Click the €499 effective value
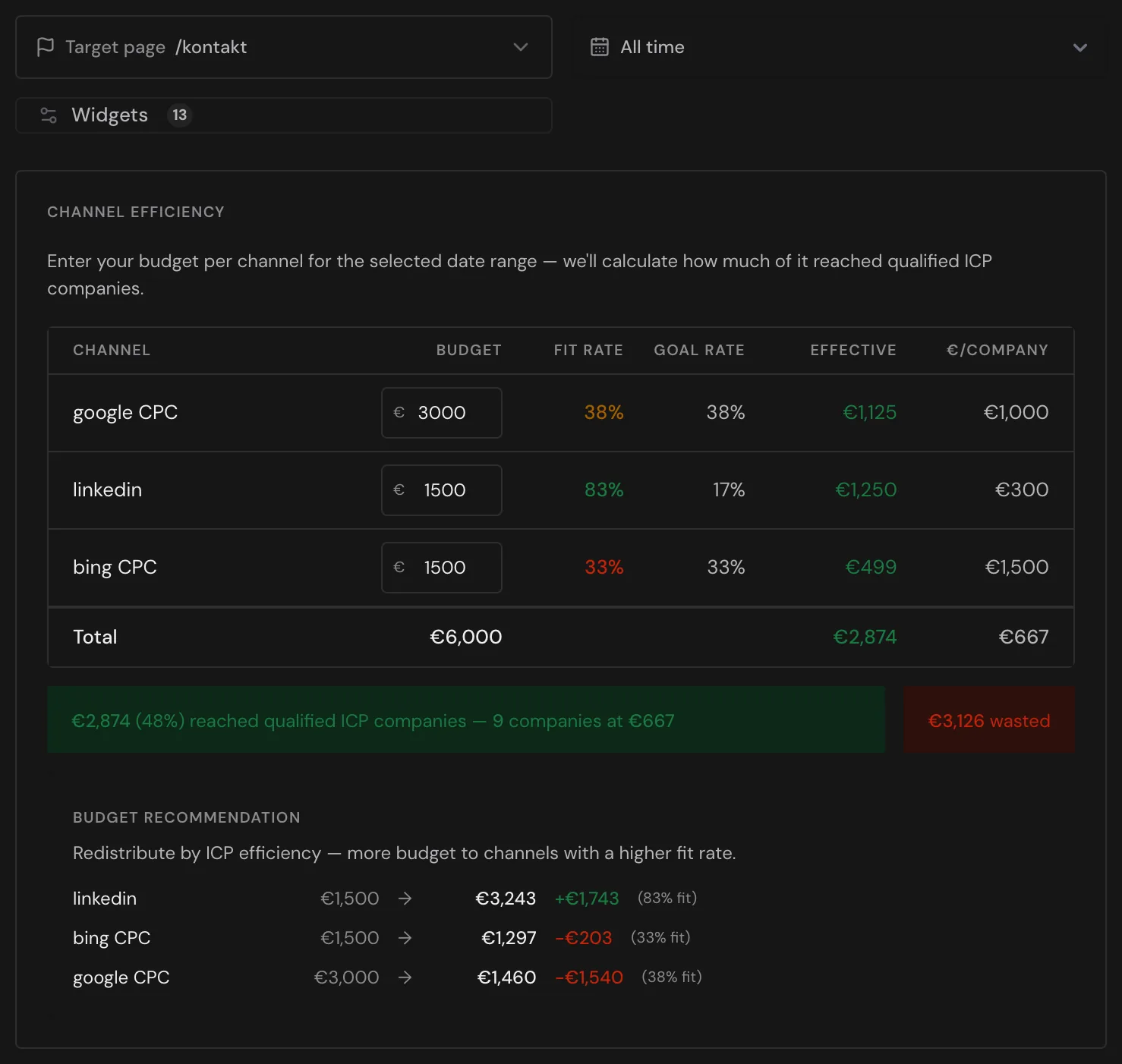 [871, 568]
